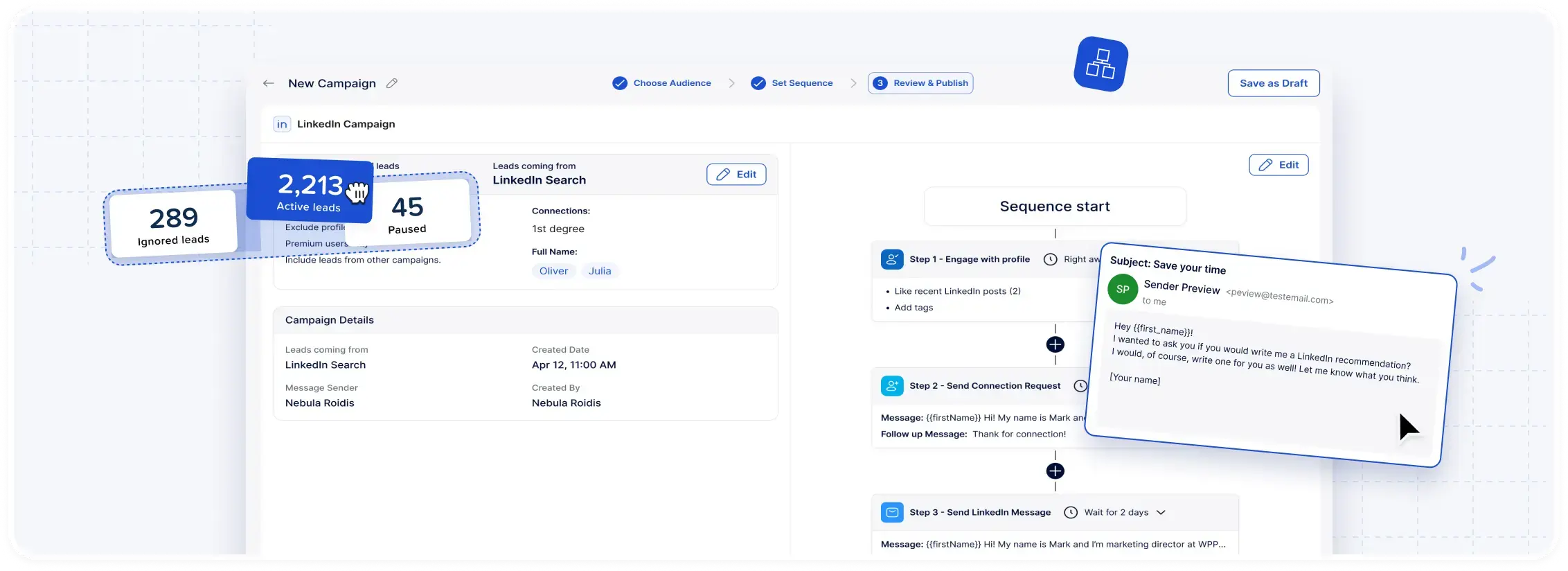The height and width of the screenshot is (571, 1568).
Task: Click the chevron after Set Sequence
Action: pos(853,83)
